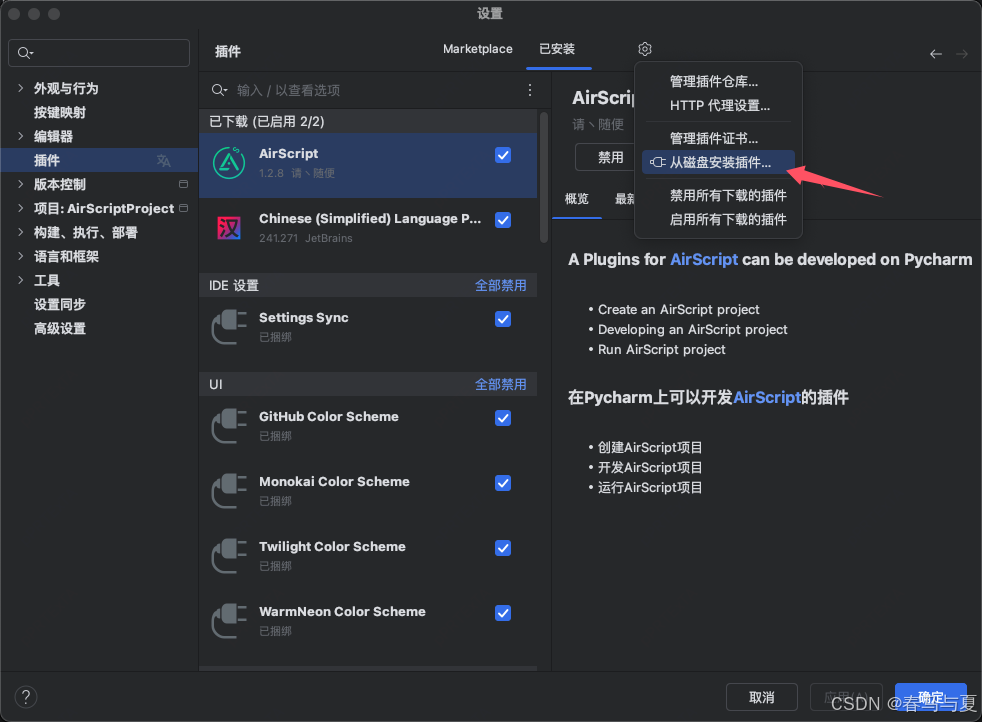This screenshot has width=982, height=722.
Task: Choose 管理插件证书... from the menu
Action: pos(718,138)
